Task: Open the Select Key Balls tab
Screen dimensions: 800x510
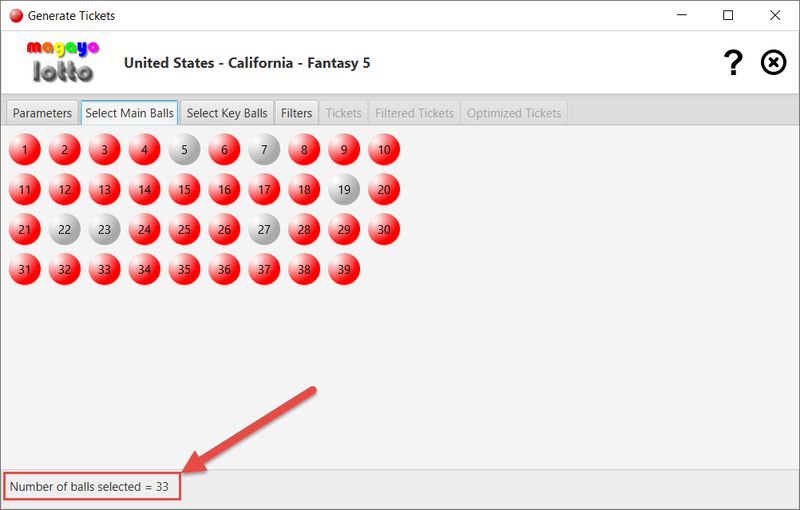Action: [227, 113]
